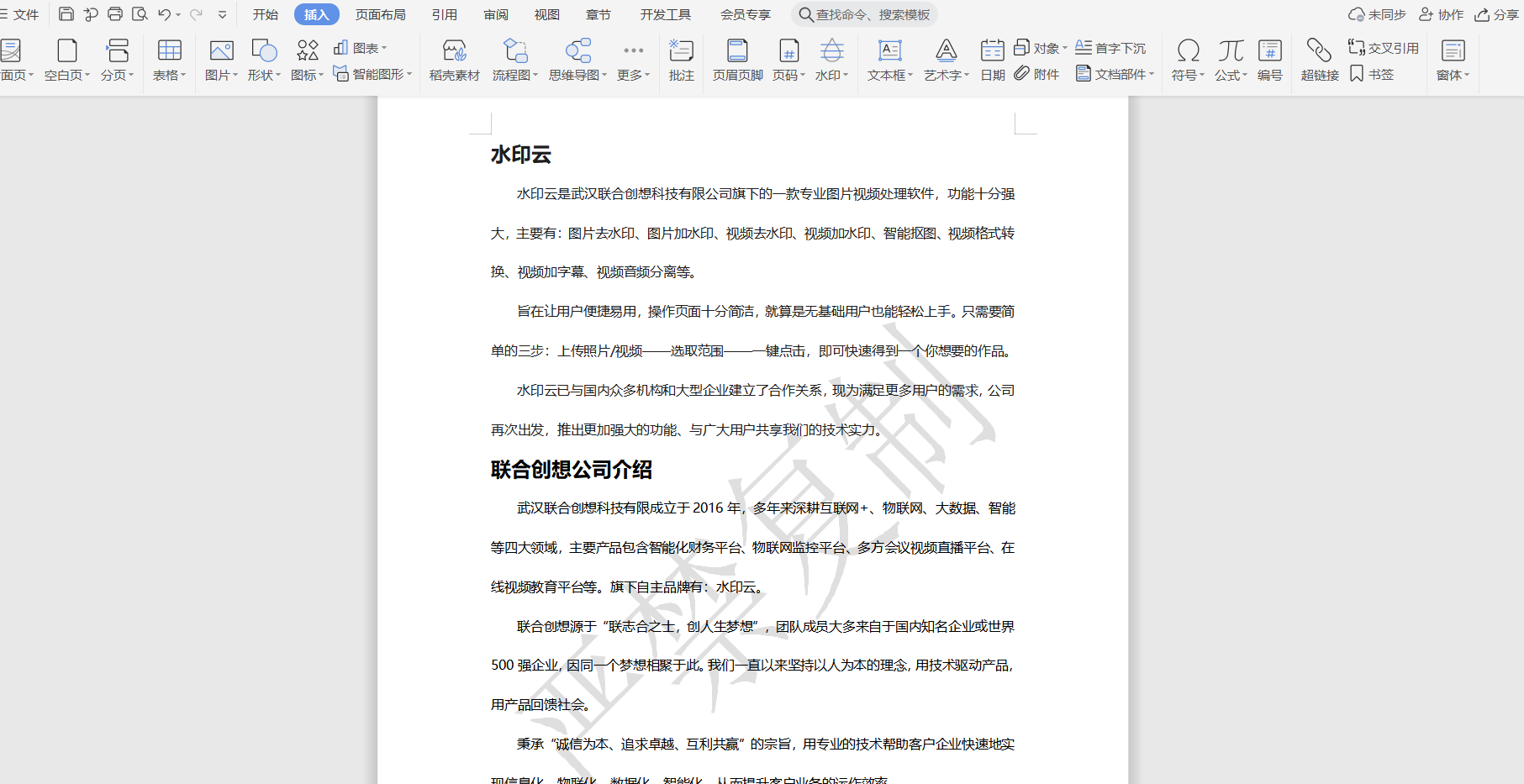Screen dimensions: 1524x784
Task: Open the 开发工具 Developer Tools tab
Action: coord(666,14)
